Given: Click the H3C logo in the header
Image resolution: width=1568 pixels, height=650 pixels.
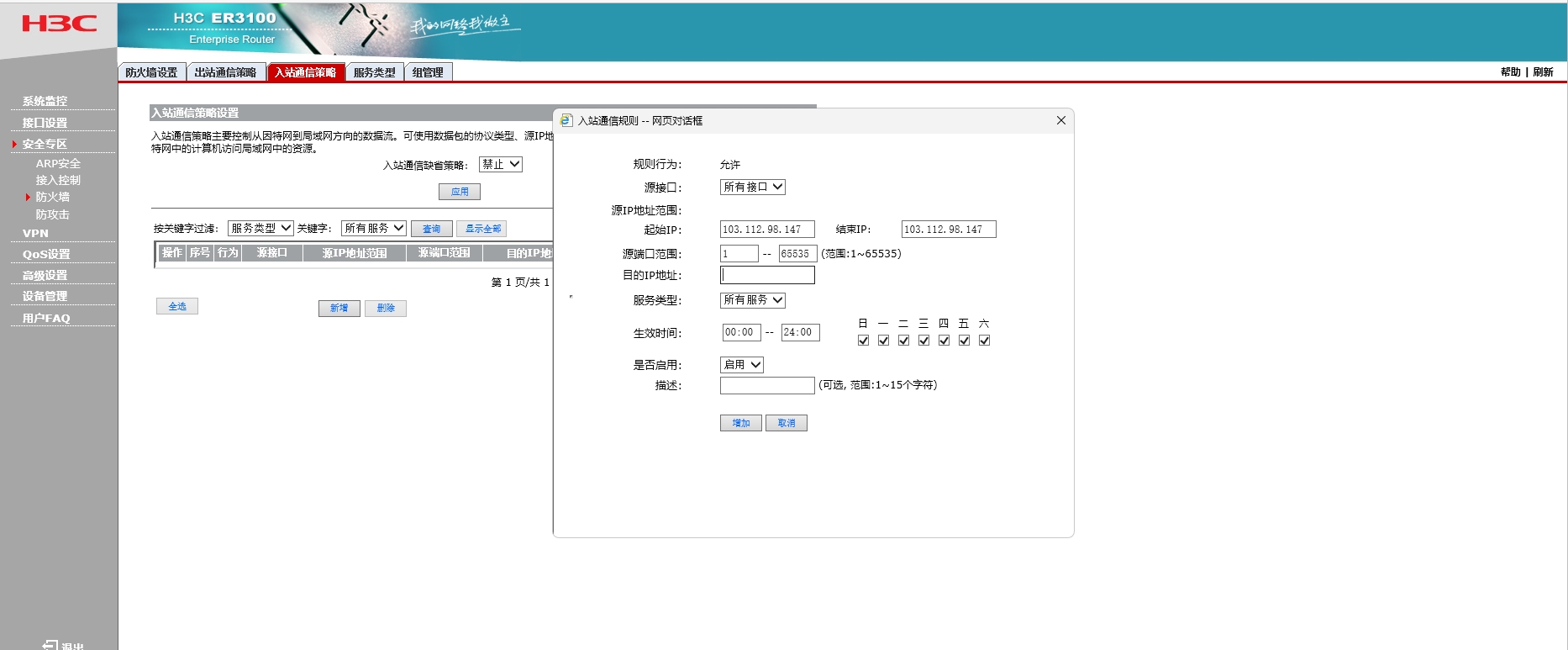Looking at the screenshot, I should [59, 24].
